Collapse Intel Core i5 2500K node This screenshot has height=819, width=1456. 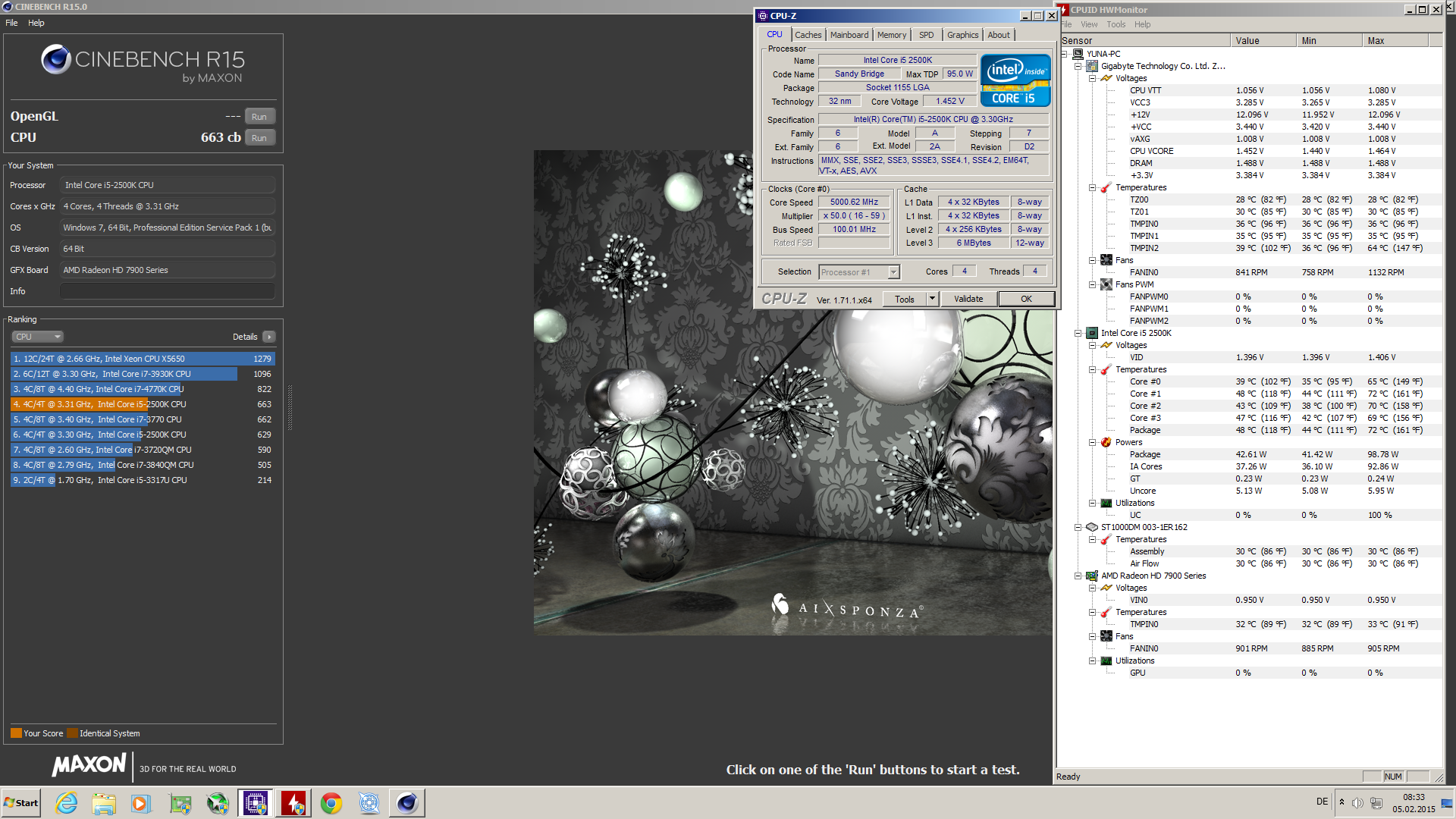point(1078,333)
